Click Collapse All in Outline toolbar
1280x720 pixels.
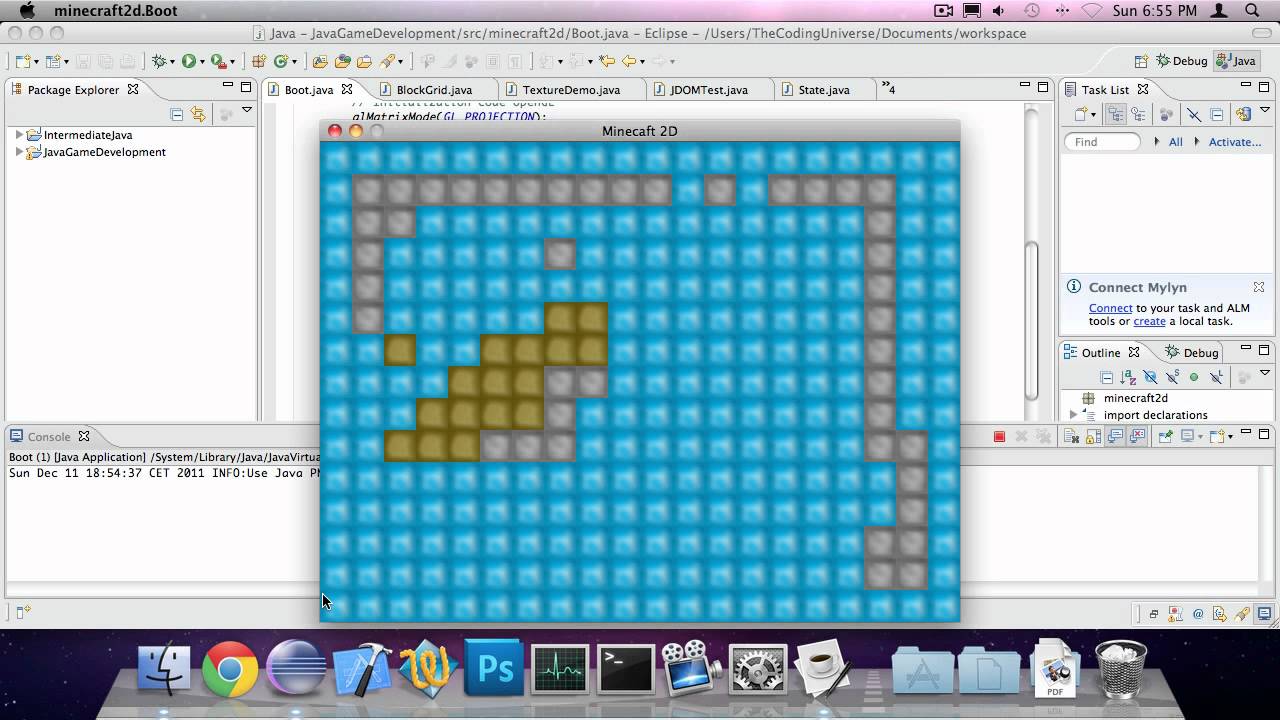tap(1107, 377)
